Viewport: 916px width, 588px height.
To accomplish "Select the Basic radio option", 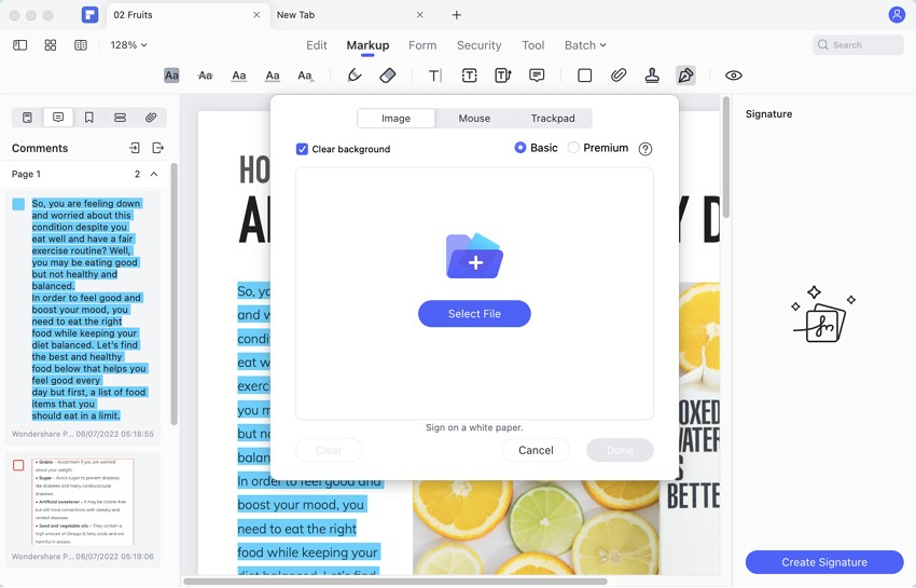I will click(x=520, y=148).
